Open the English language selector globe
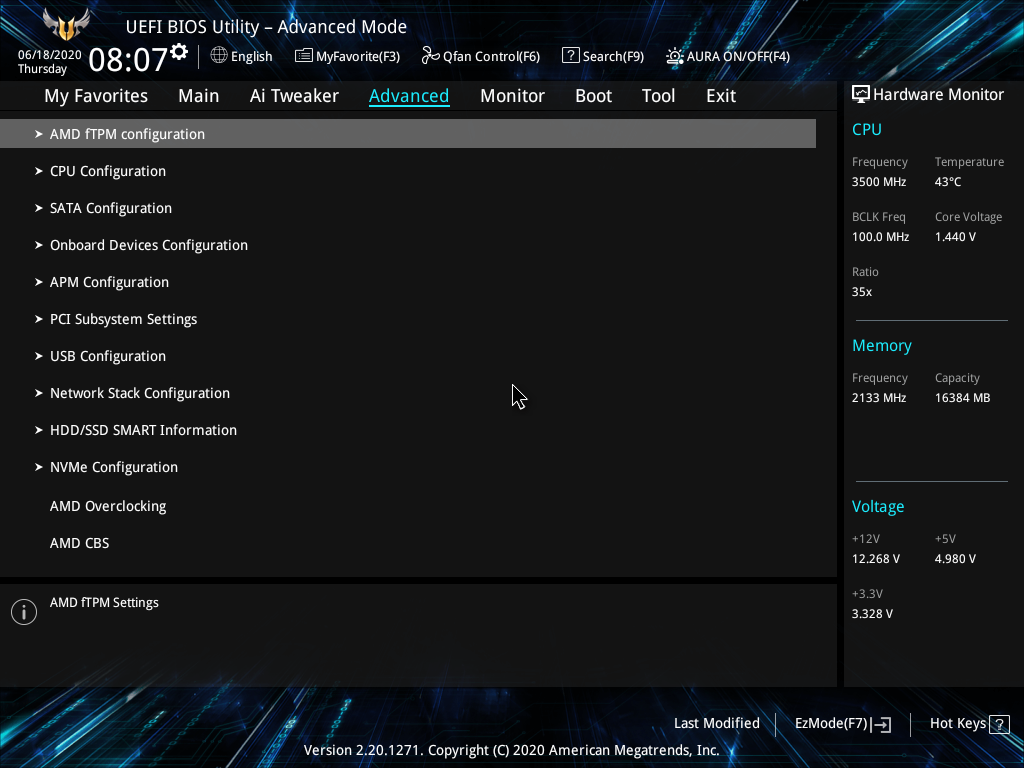 217,57
